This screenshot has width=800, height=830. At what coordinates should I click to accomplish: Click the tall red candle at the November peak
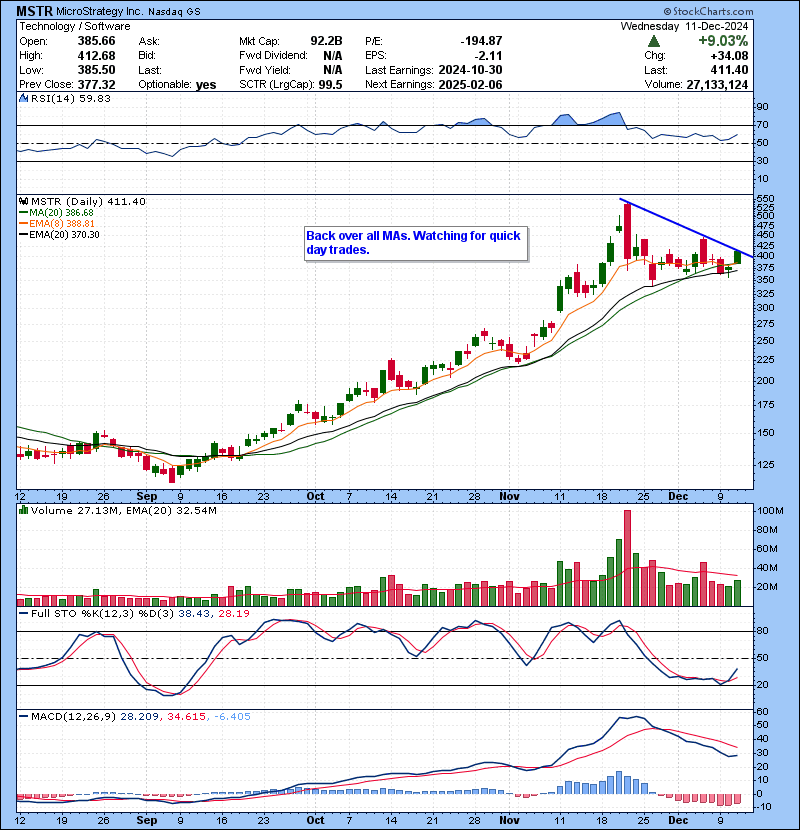coord(627,231)
